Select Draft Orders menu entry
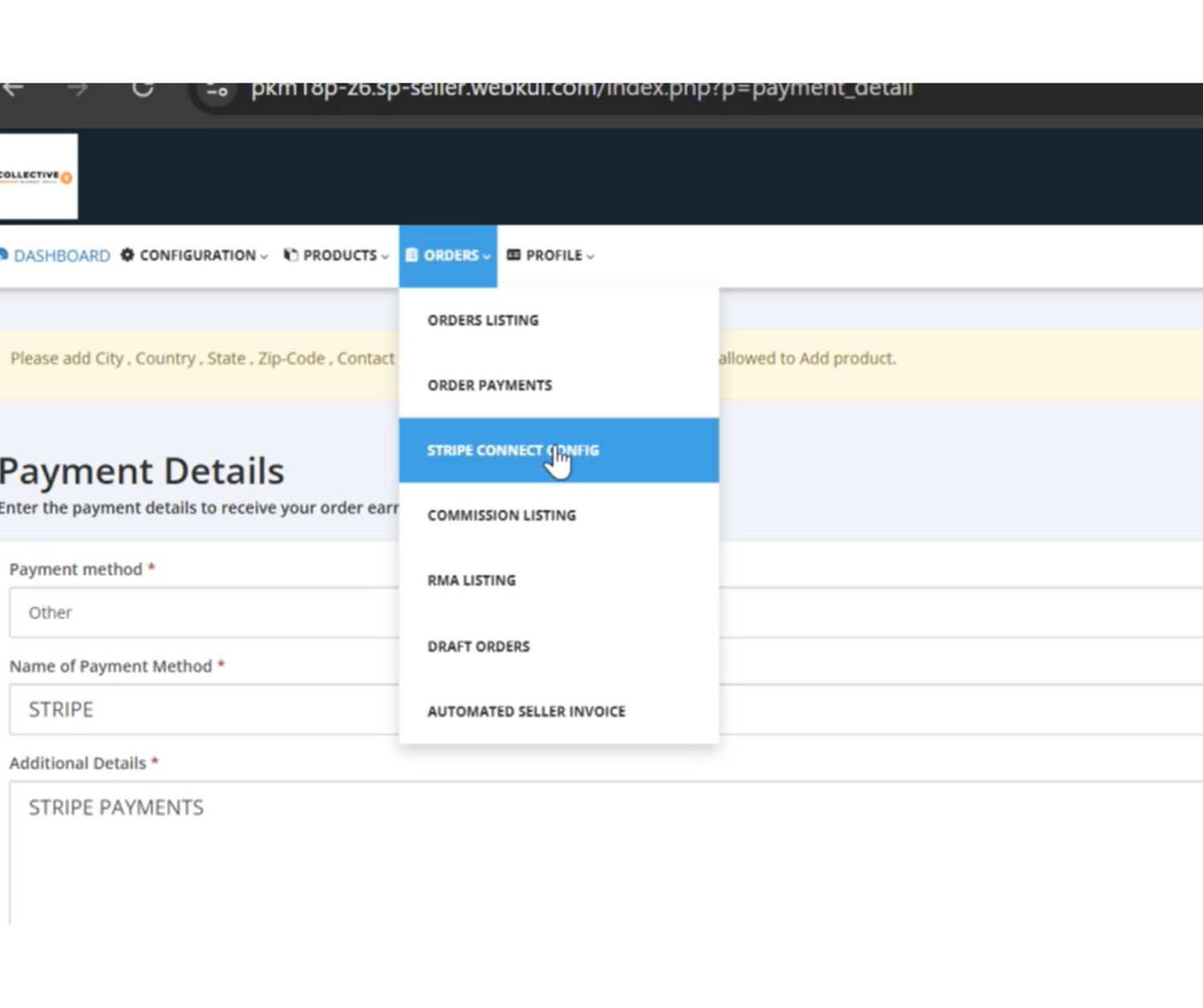Screen dimensions: 1203x1008 pyautogui.click(x=559, y=646)
